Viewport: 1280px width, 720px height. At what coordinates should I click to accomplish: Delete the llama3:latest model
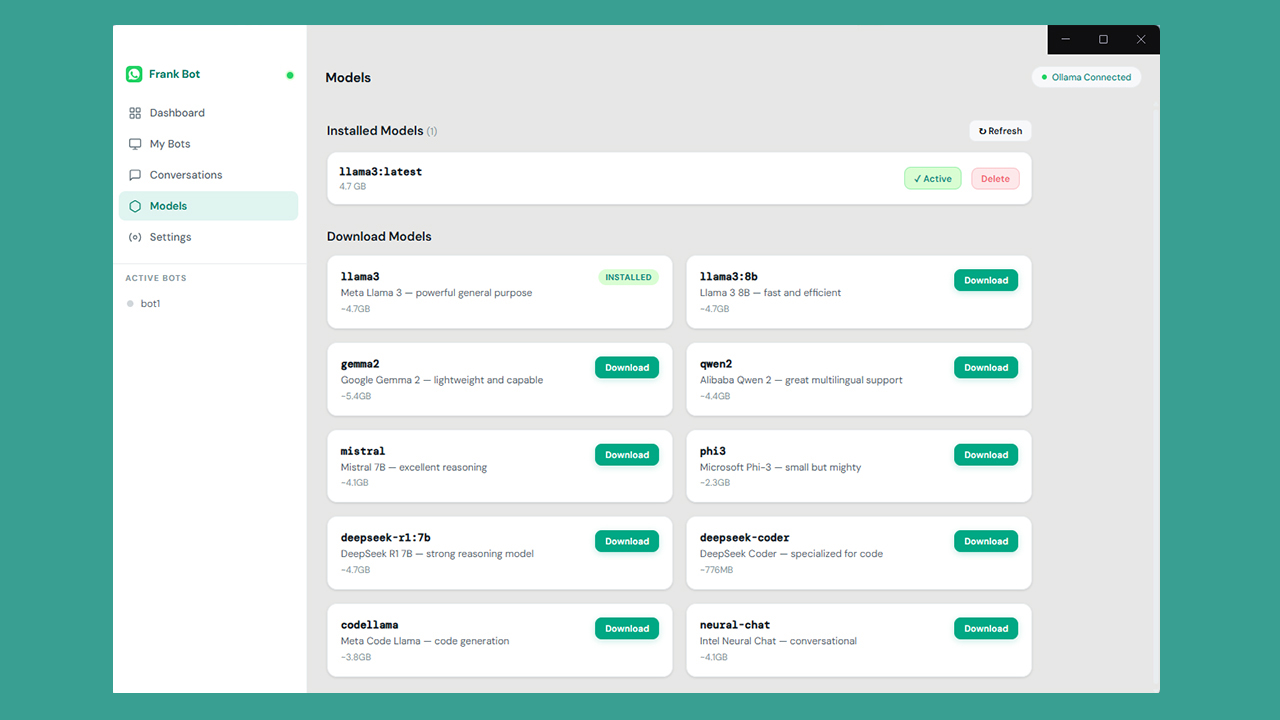coord(995,179)
